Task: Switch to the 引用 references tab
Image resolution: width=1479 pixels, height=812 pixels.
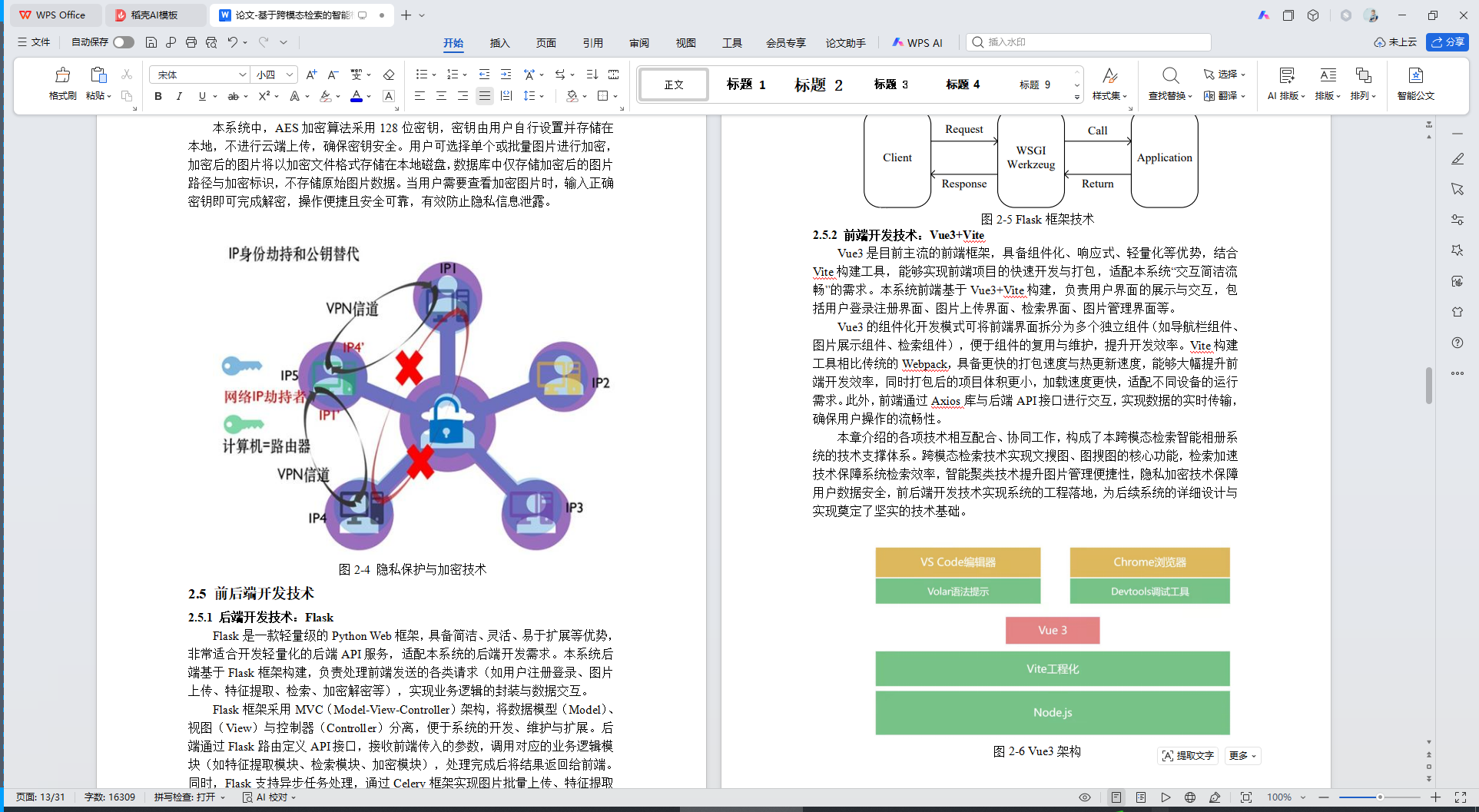Action: click(x=593, y=43)
